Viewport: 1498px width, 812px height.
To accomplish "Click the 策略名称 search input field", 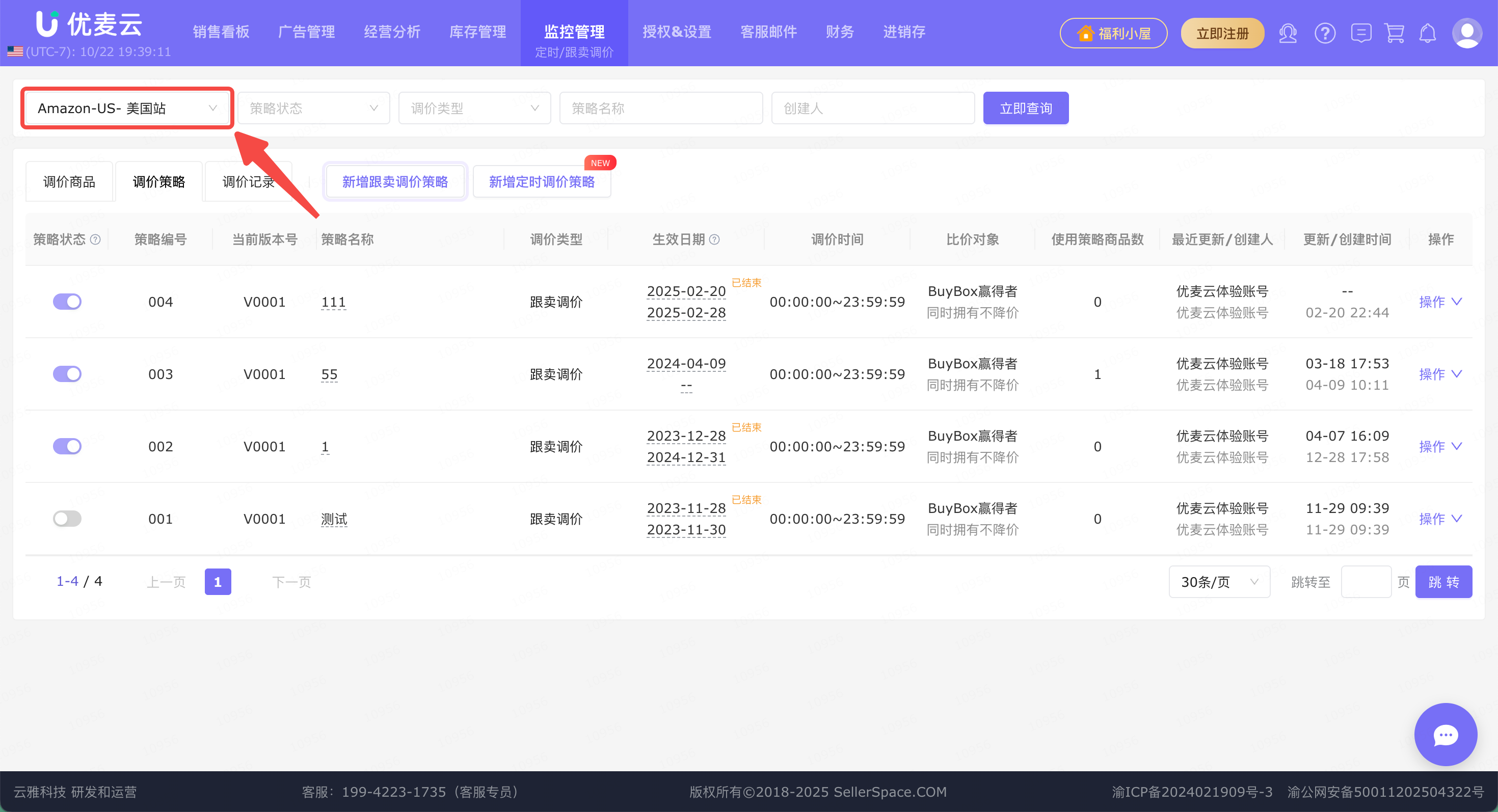I will [x=661, y=108].
